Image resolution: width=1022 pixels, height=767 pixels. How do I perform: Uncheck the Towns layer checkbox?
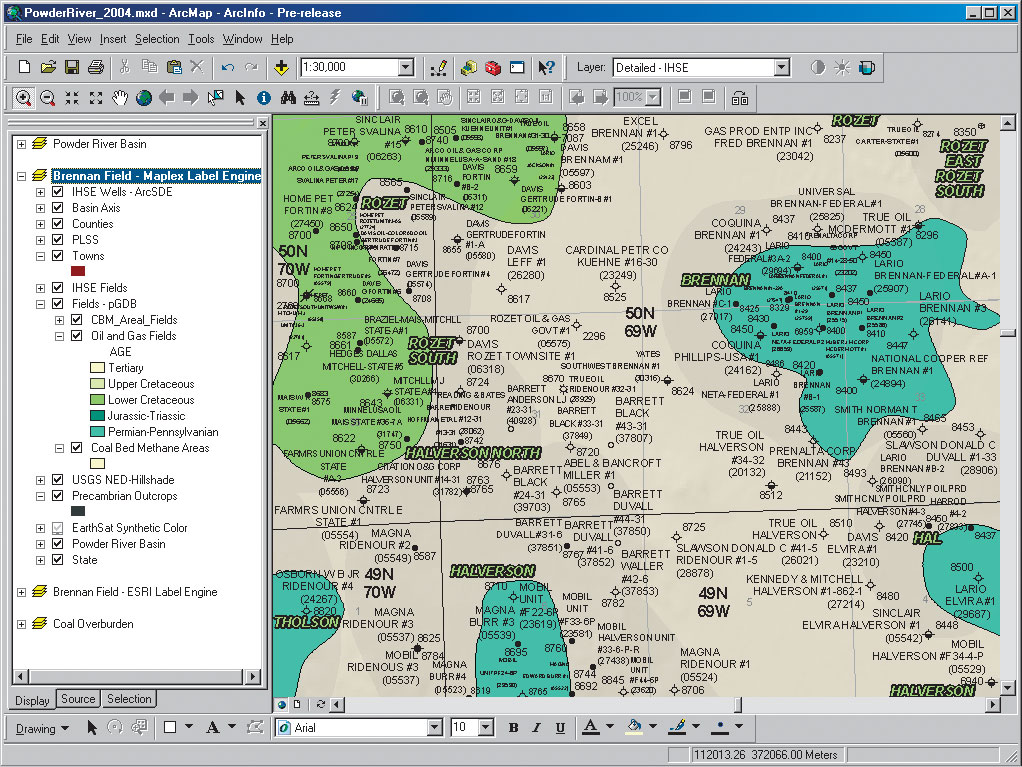[x=58, y=256]
